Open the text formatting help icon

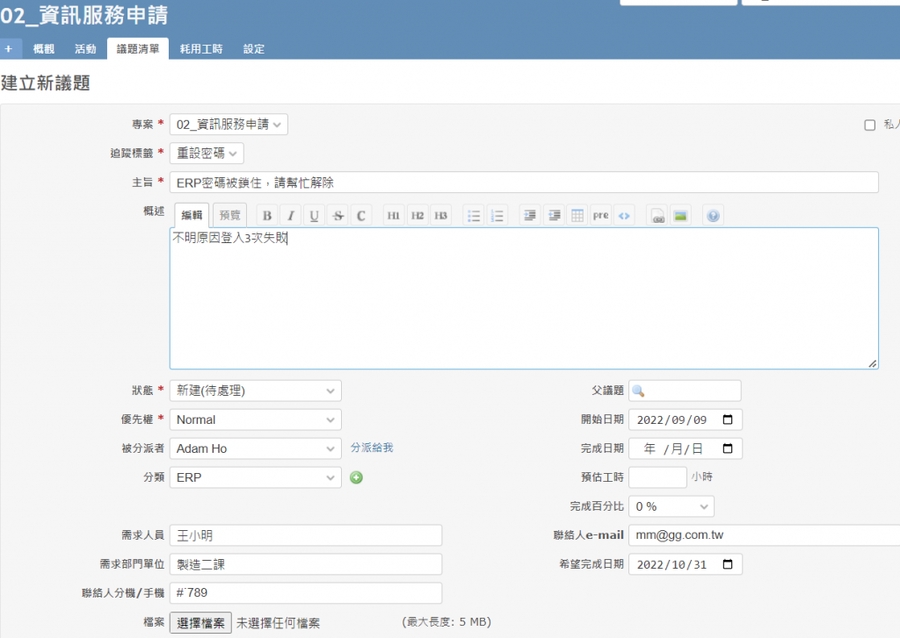coord(713,216)
